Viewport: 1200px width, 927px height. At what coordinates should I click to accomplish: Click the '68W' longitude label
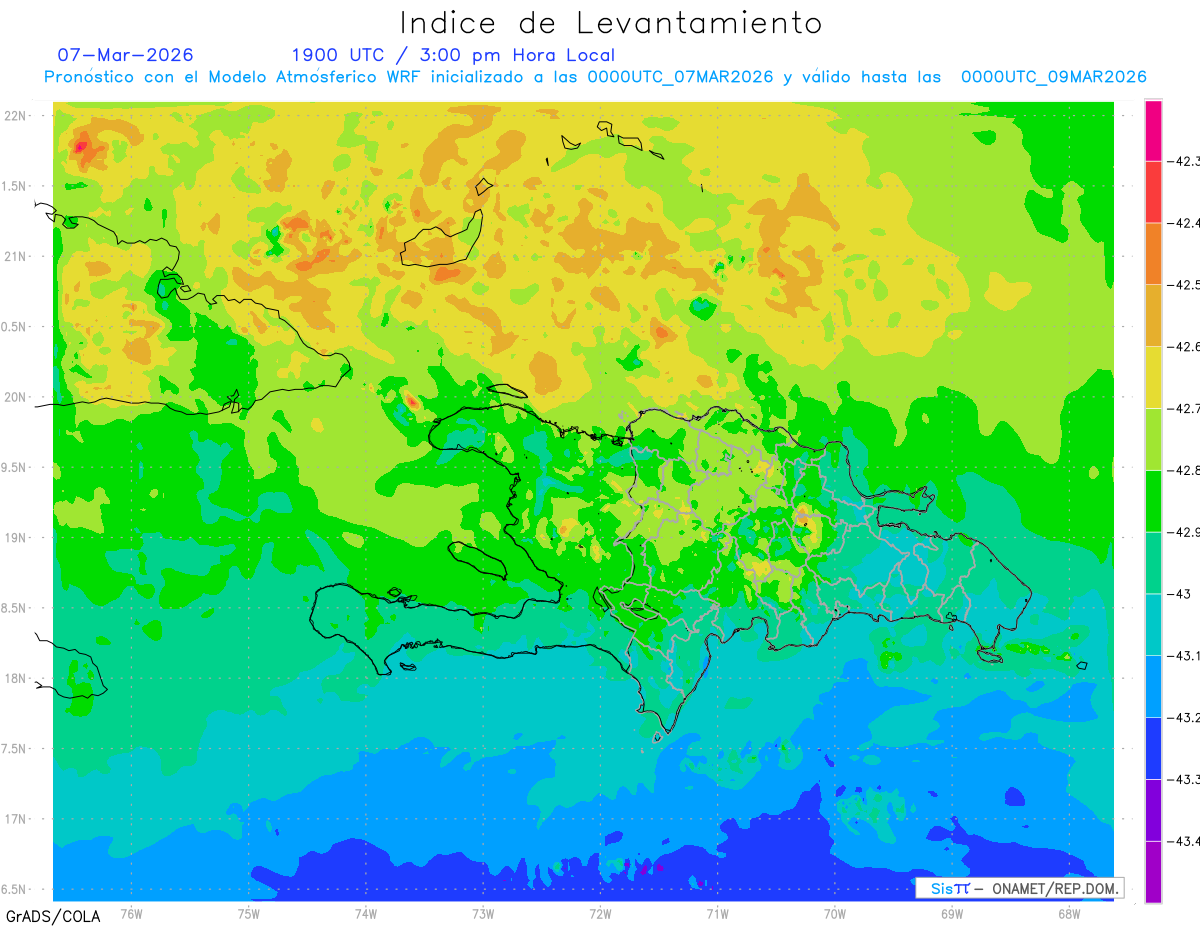[1069, 913]
